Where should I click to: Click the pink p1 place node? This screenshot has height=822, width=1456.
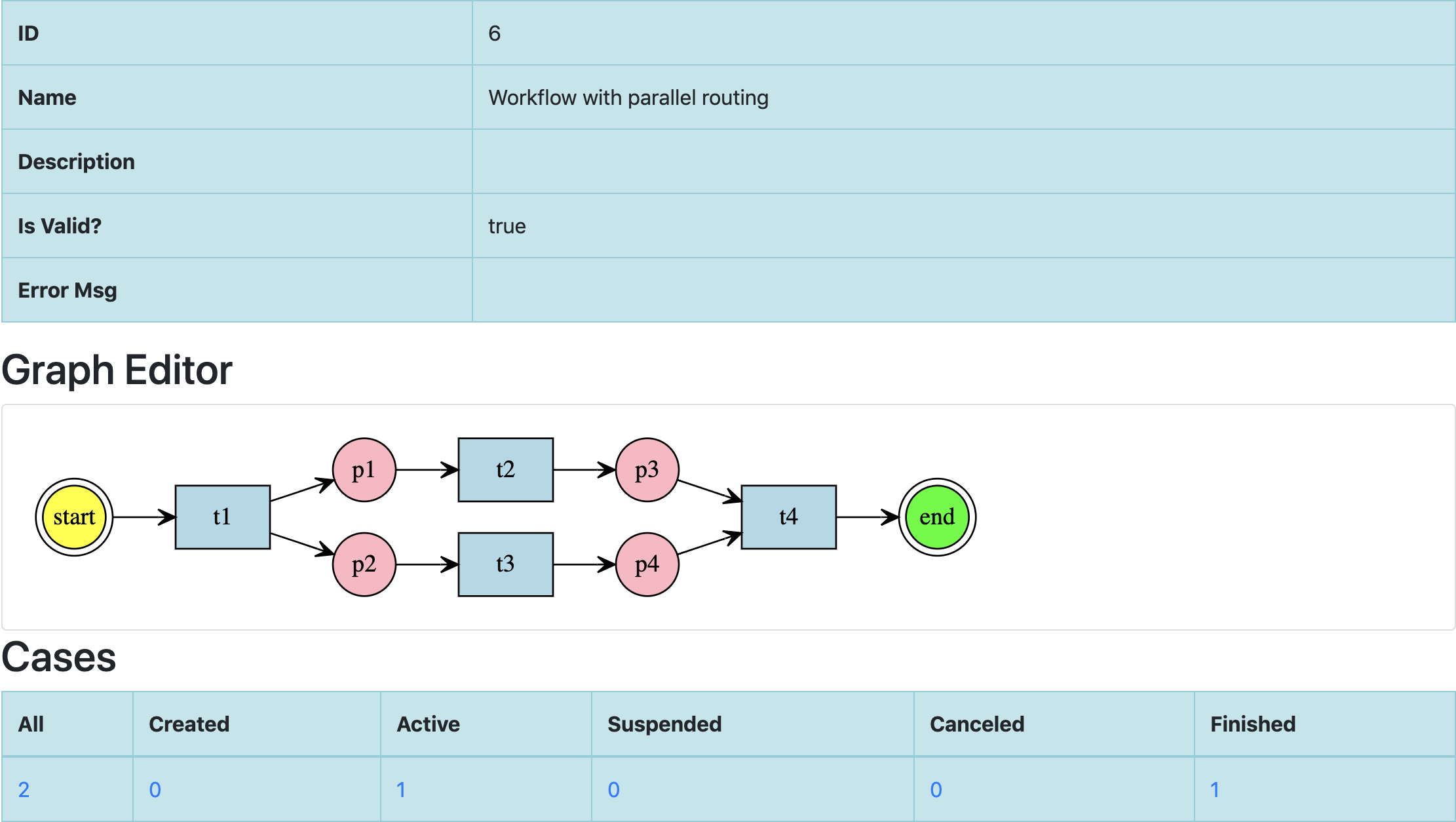pyautogui.click(x=364, y=470)
